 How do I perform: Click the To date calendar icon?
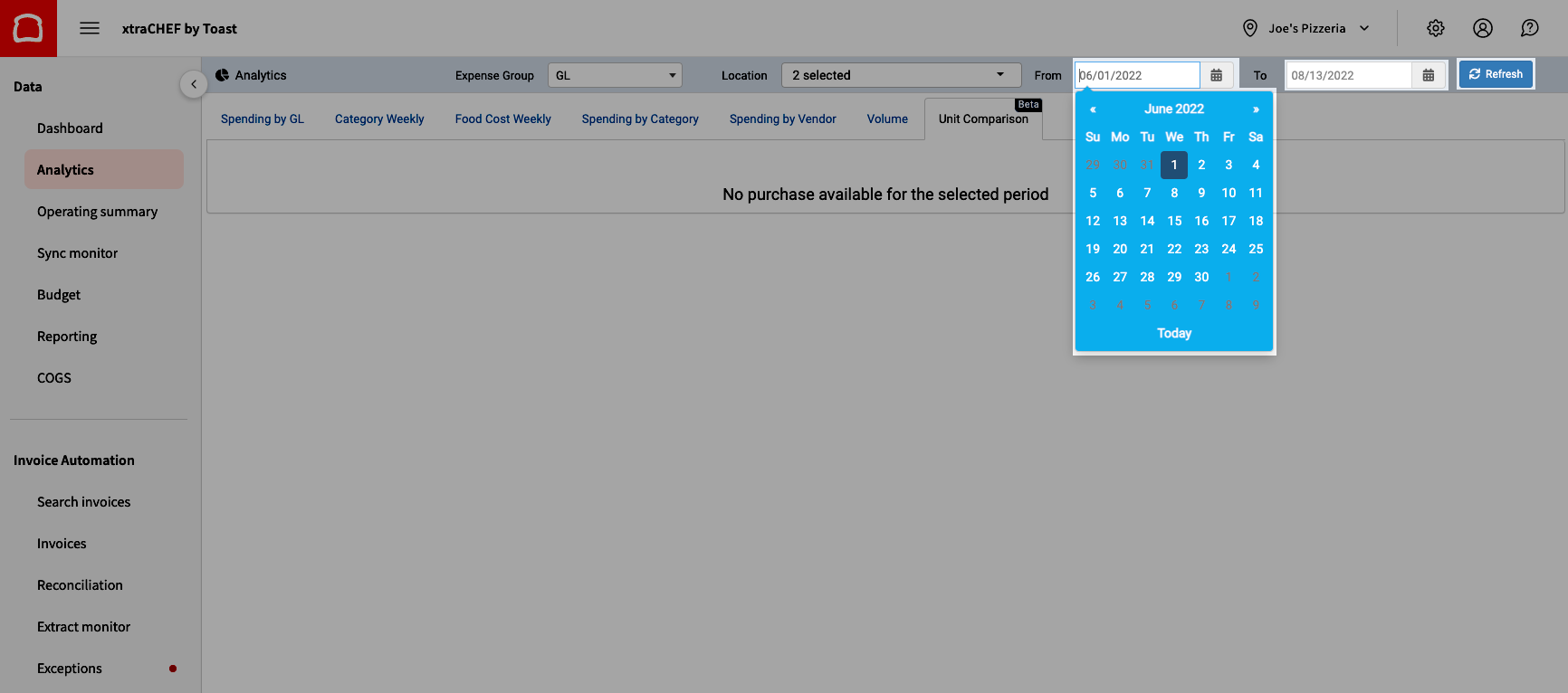(x=1429, y=75)
